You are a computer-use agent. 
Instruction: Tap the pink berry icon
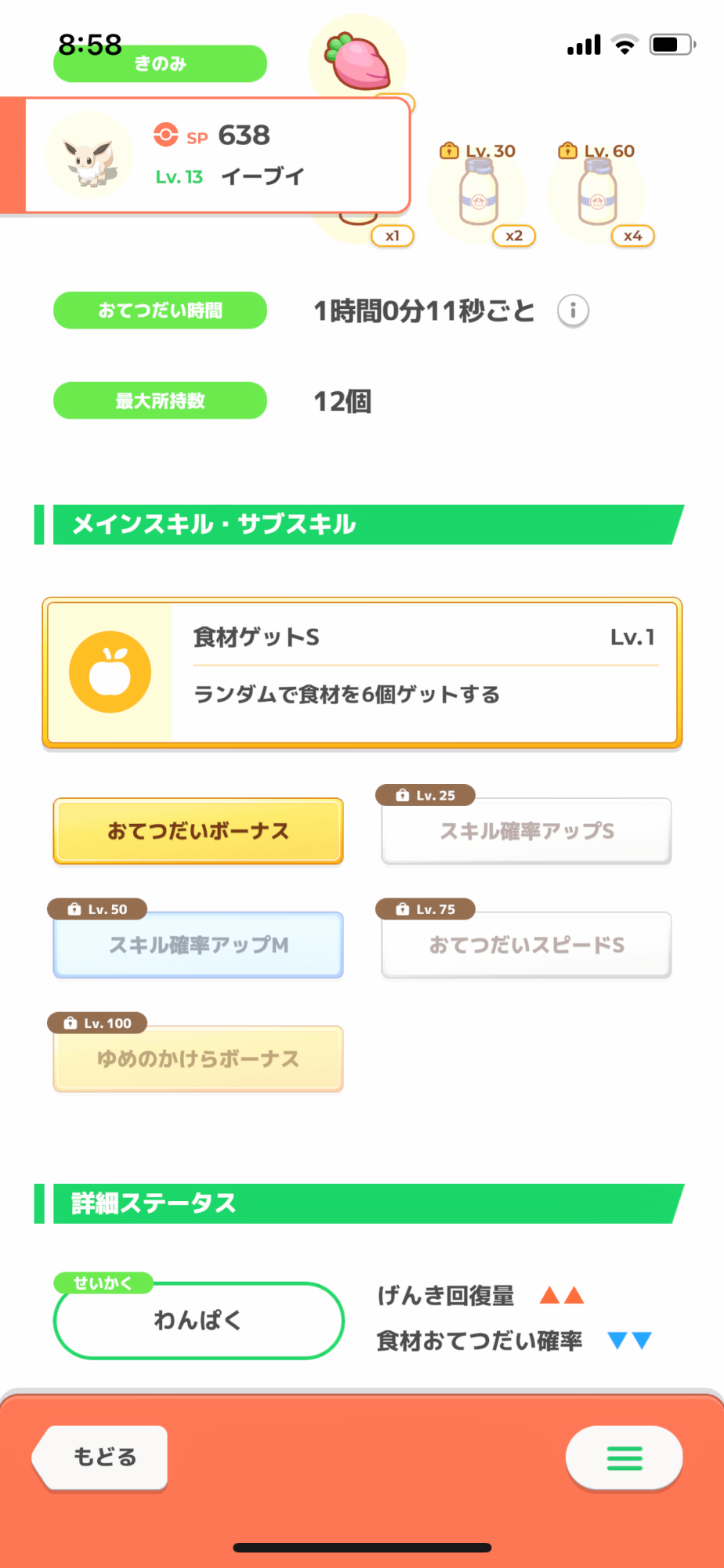coord(360,61)
